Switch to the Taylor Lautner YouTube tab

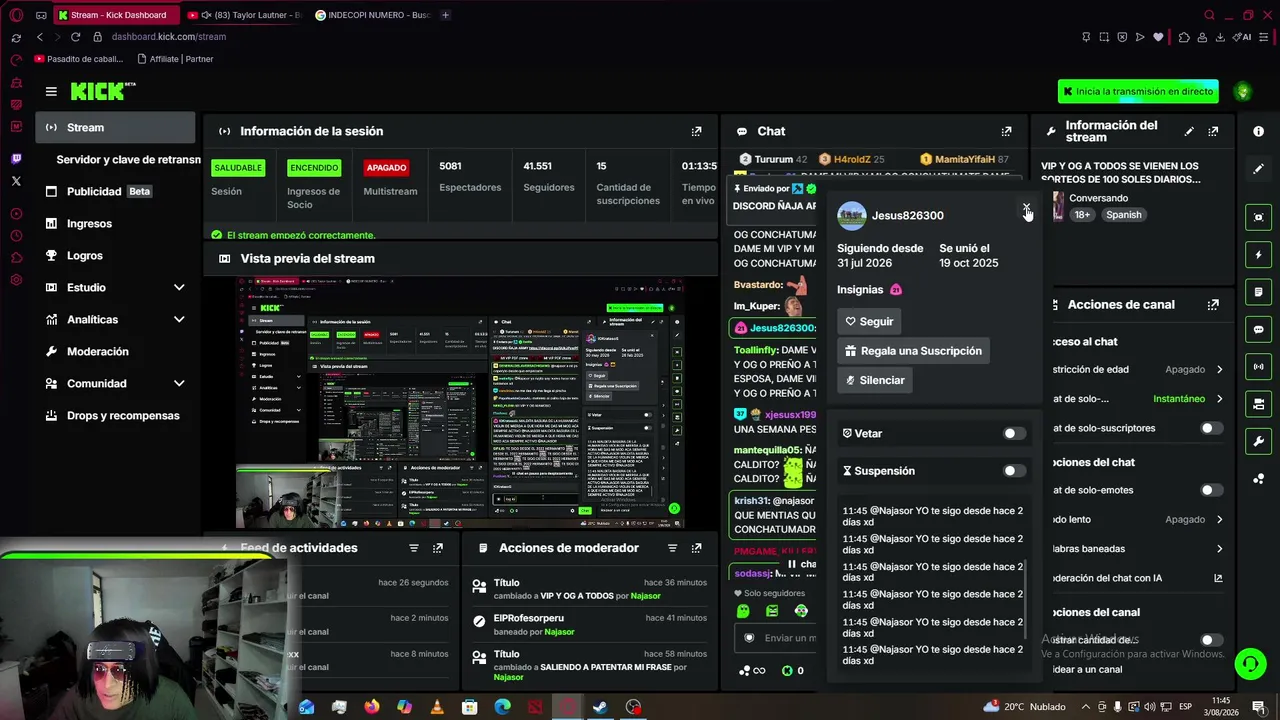244,15
